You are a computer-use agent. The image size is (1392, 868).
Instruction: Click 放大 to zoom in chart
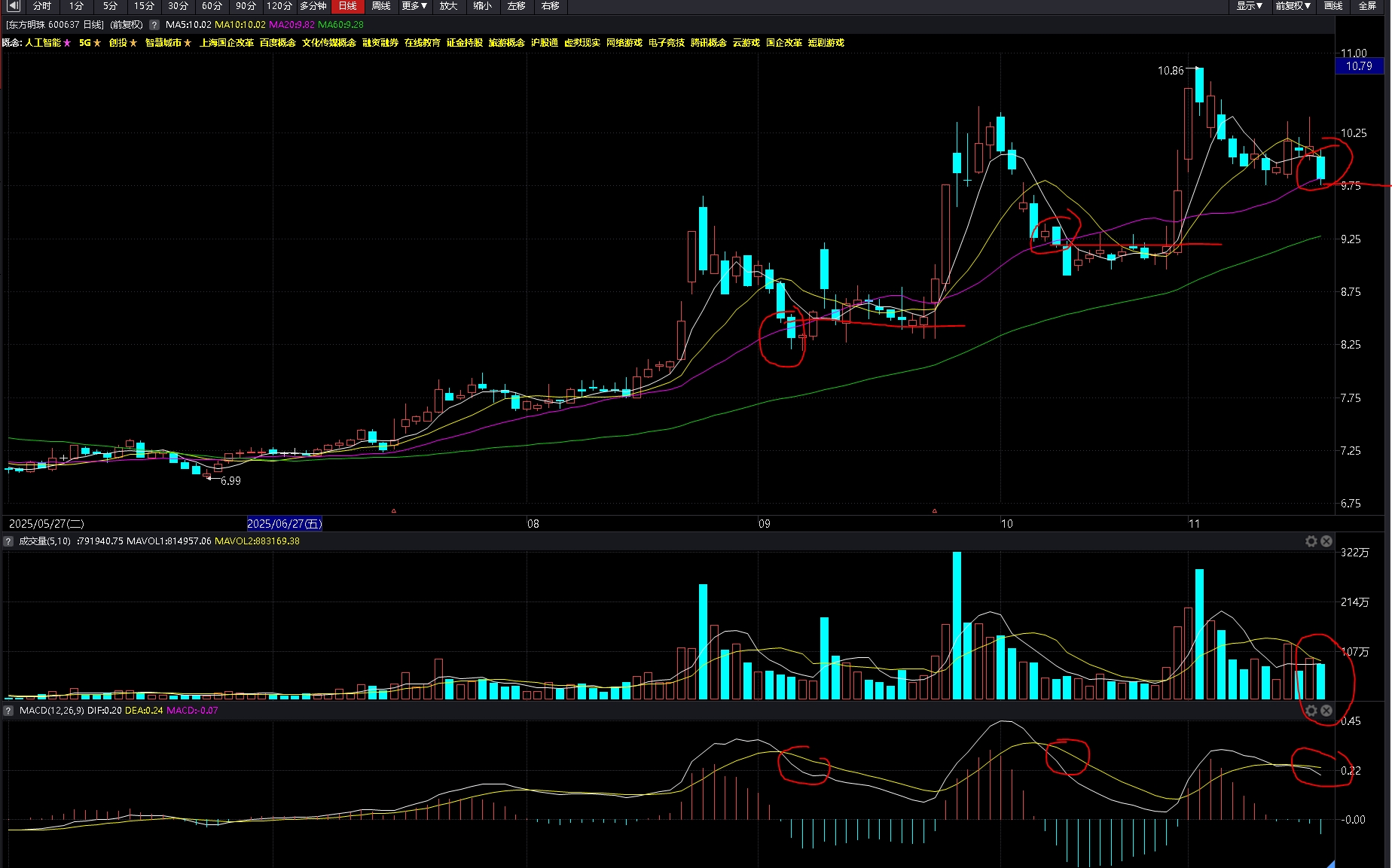pos(449,6)
